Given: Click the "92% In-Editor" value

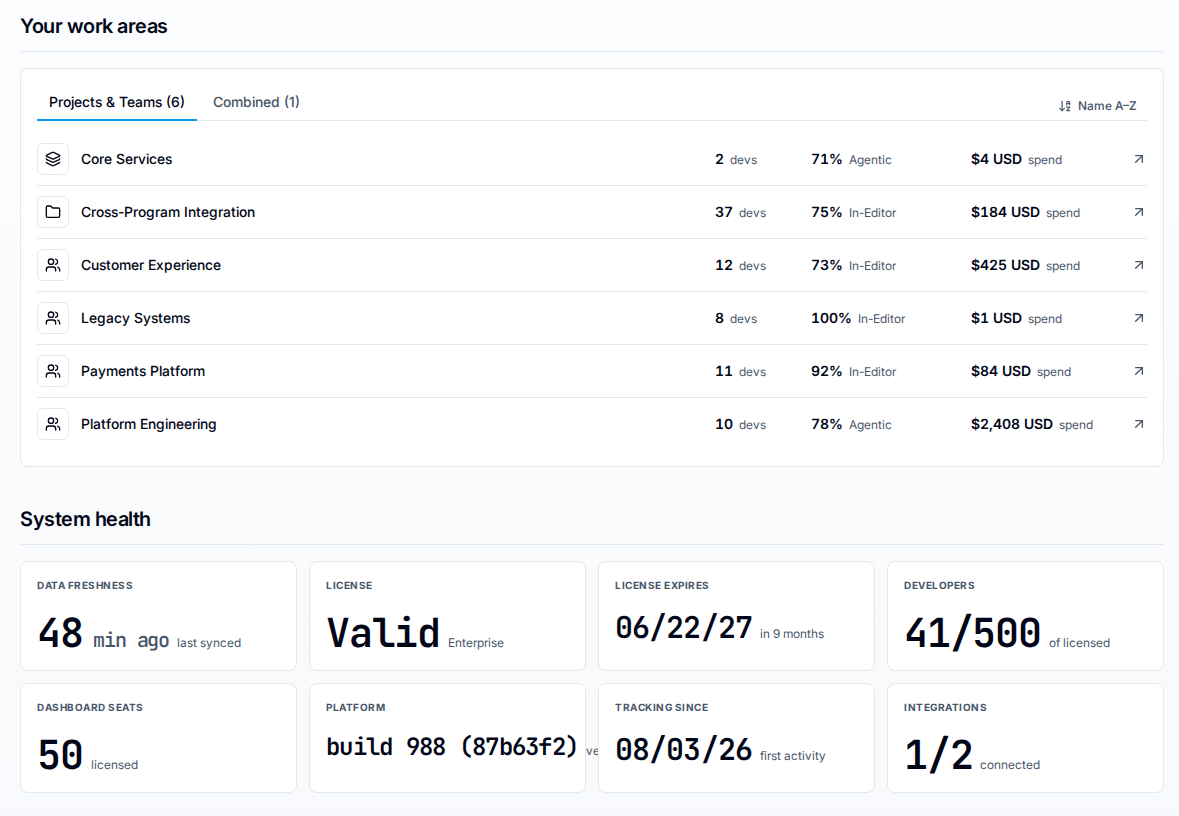Looking at the screenshot, I should coord(853,372).
